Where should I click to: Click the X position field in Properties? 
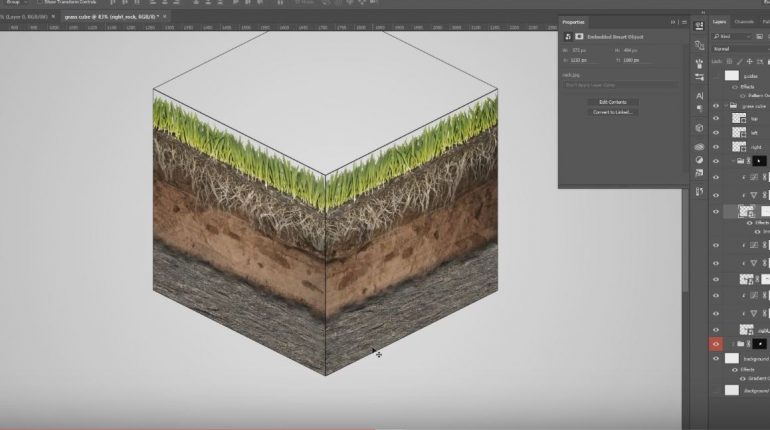pyautogui.click(x=580, y=59)
